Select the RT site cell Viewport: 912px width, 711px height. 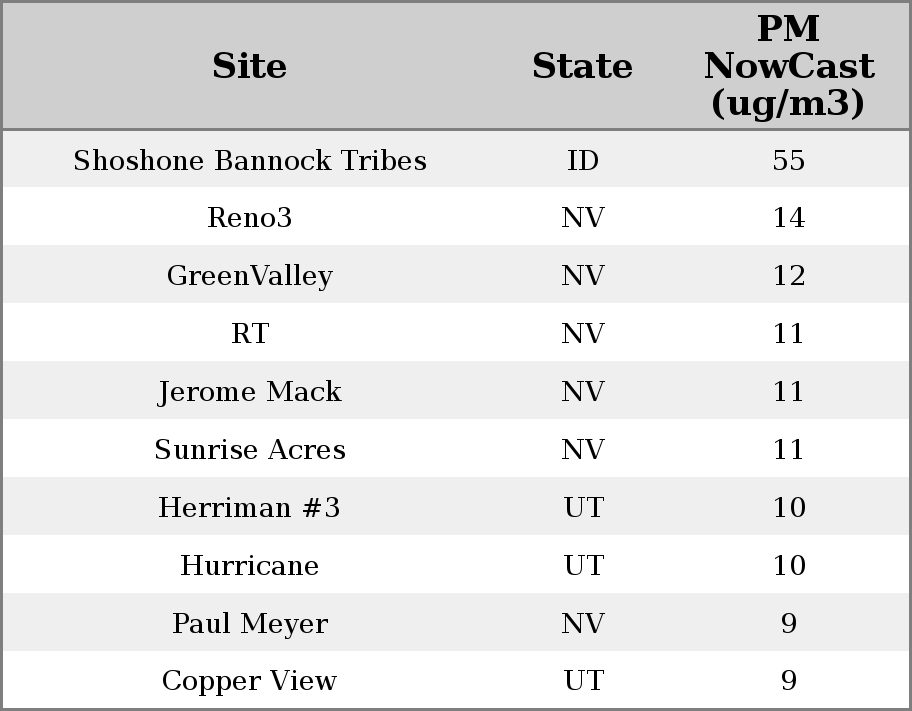pos(250,334)
